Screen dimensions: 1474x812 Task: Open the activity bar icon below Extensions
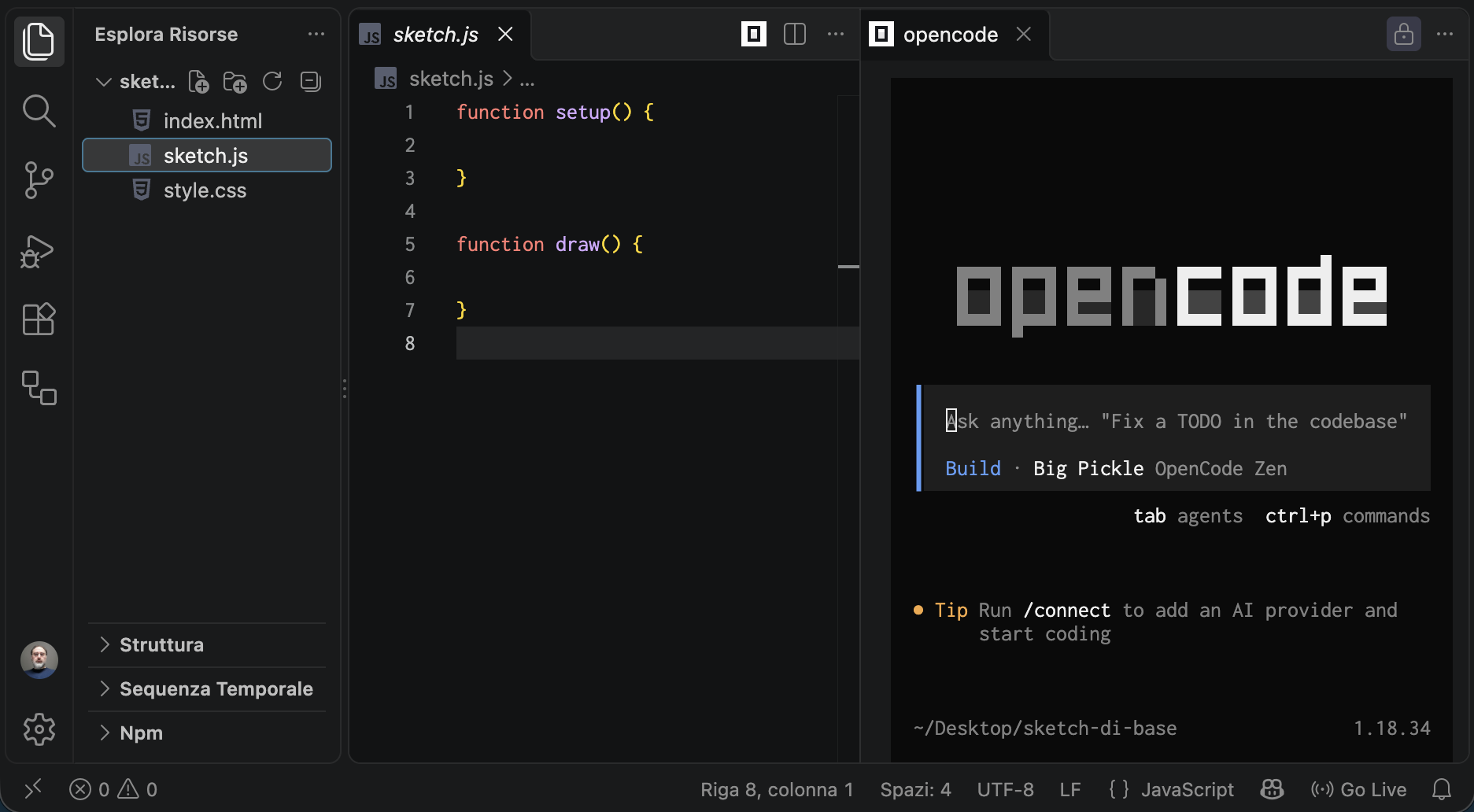39,388
